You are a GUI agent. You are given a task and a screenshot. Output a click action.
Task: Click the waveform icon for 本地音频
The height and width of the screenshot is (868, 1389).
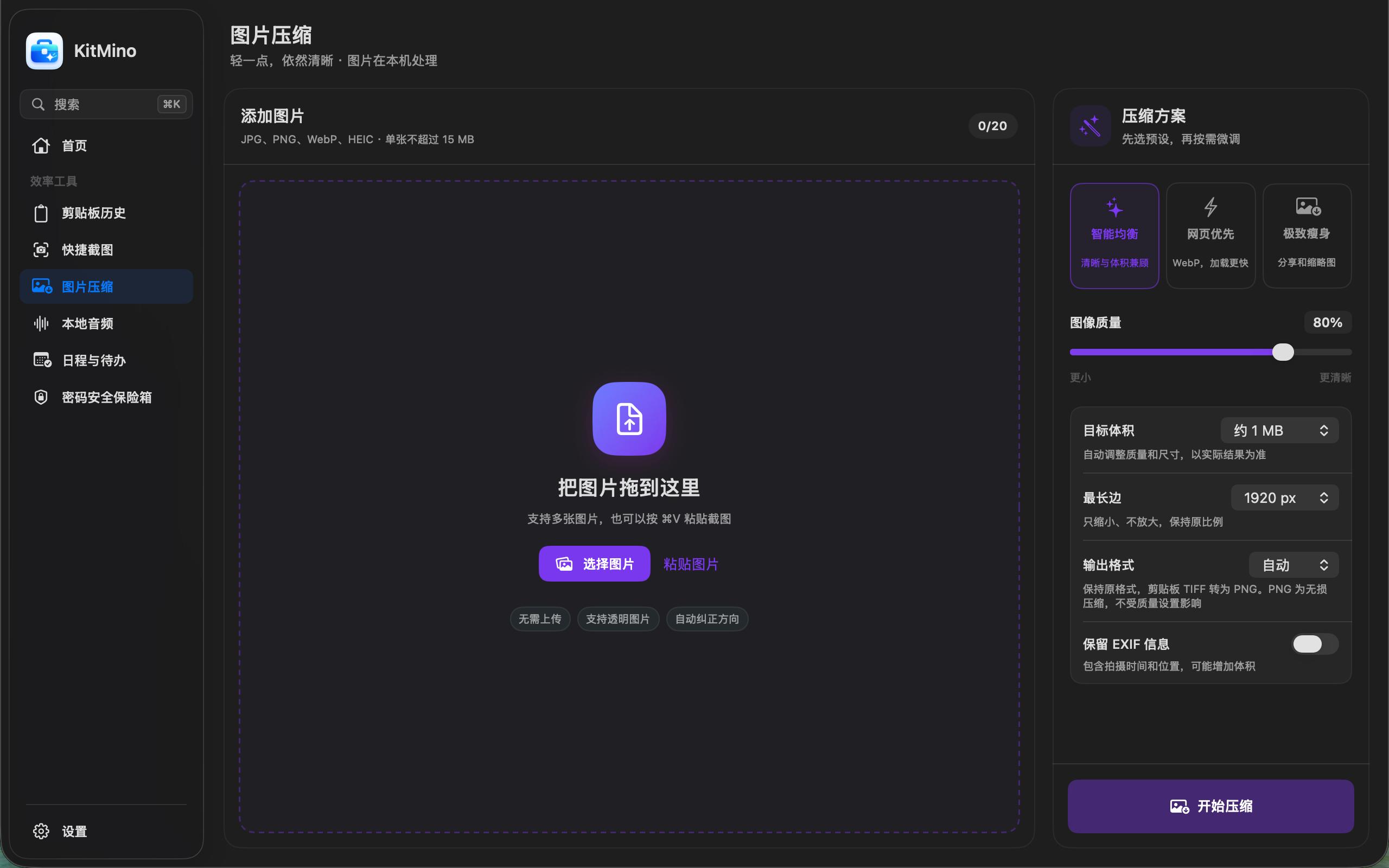tap(41, 323)
